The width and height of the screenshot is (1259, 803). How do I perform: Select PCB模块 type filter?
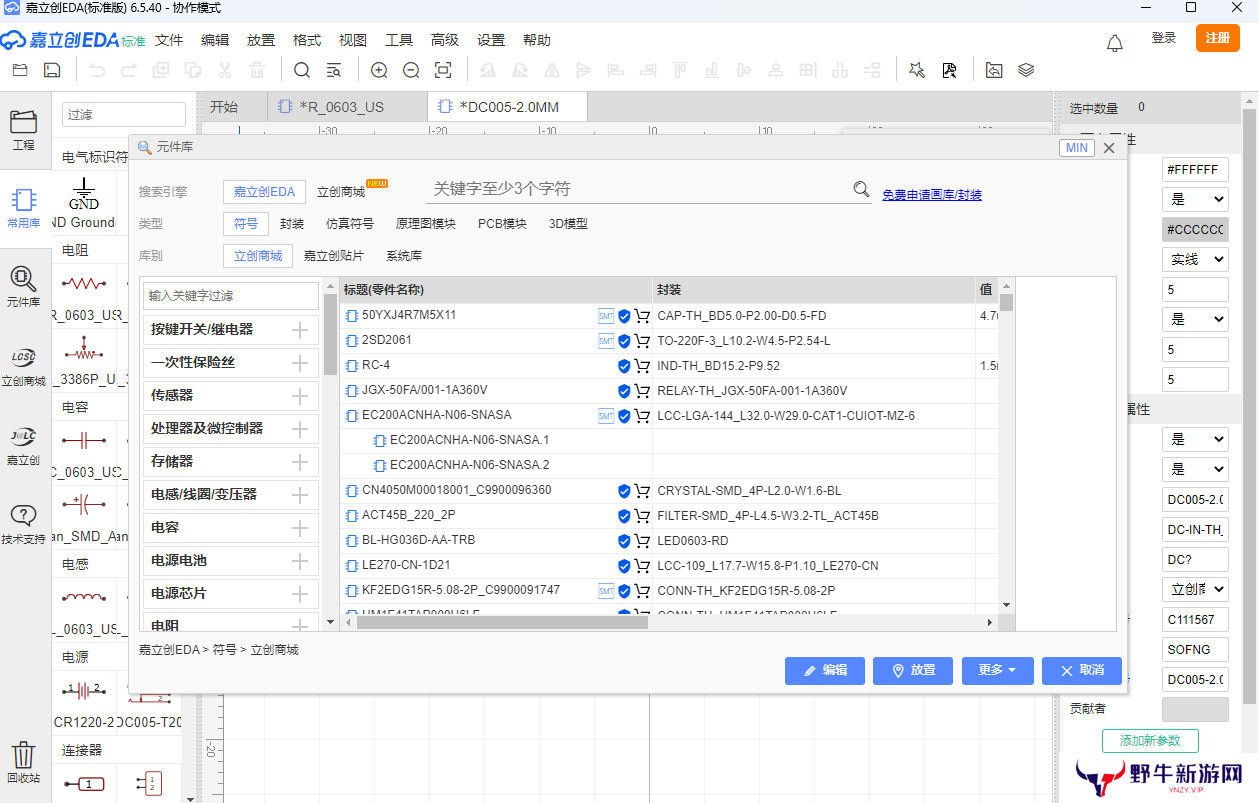502,224
